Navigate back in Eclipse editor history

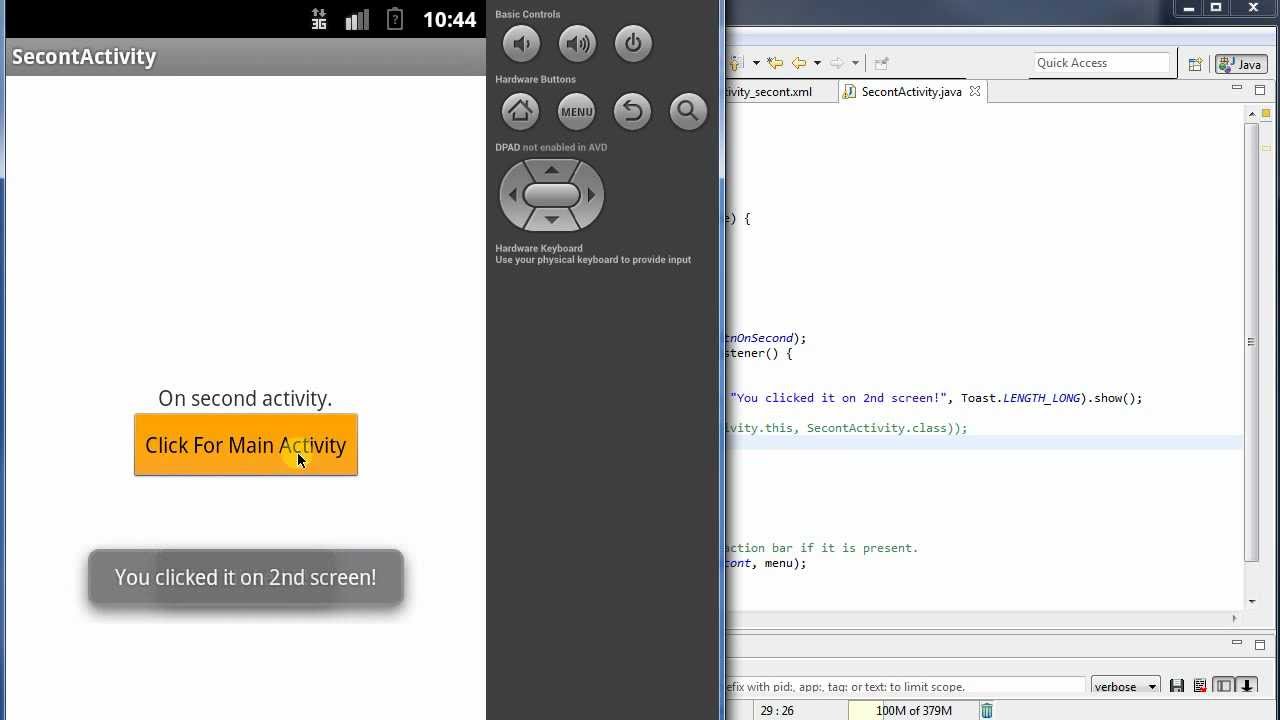coord(798,63)
